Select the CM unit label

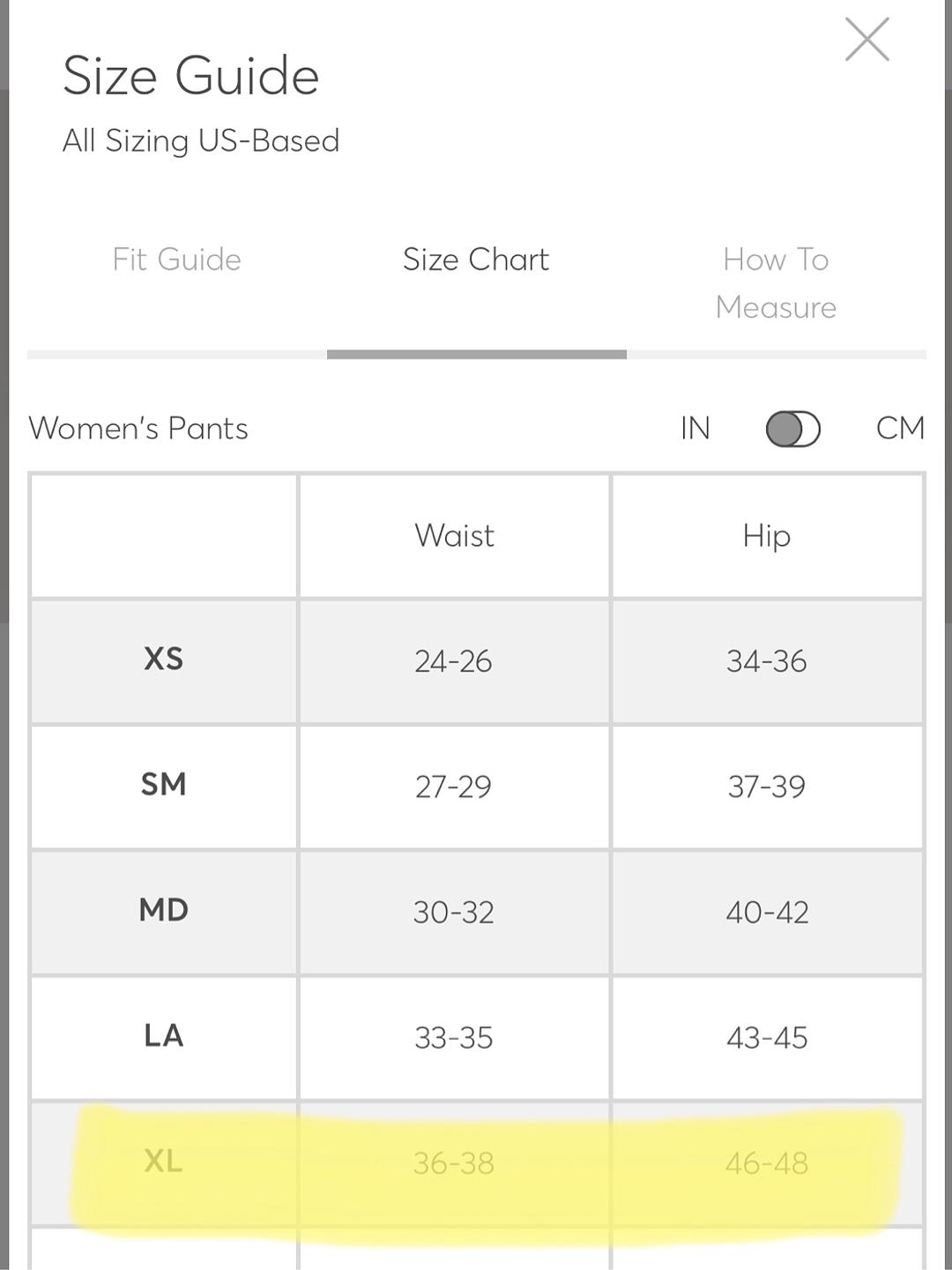click(900, 429)
